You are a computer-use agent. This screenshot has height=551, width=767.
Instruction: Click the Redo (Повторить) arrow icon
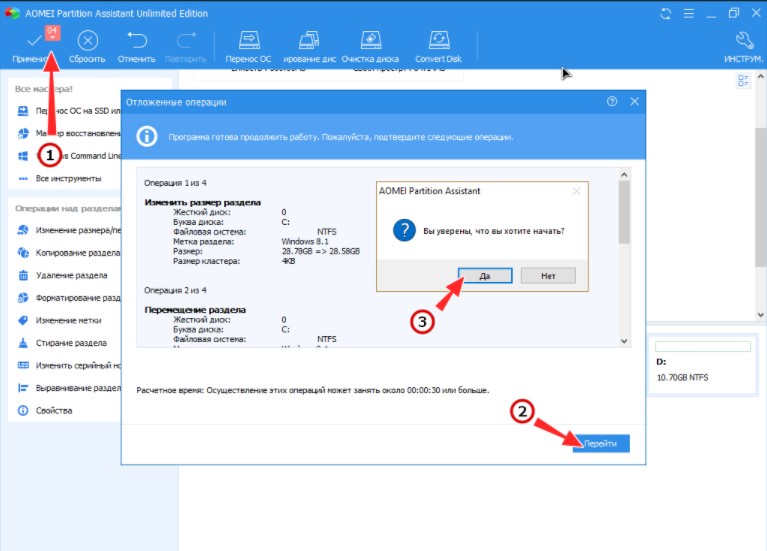coord(186,41)
